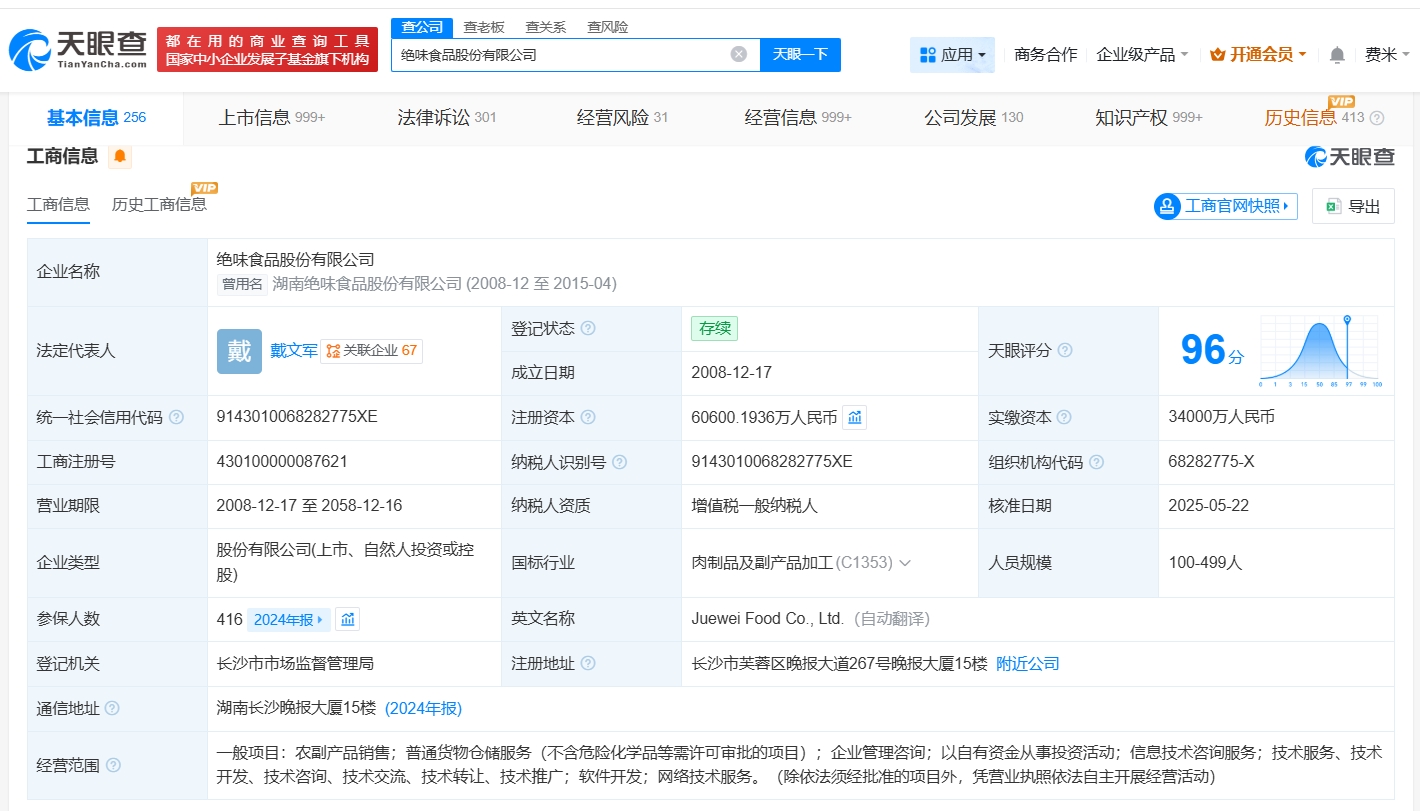The width and height of the screenshot is (1420, 811).
Task: Click help icon beside 统一社会信用代码
Action: [177, 418]
